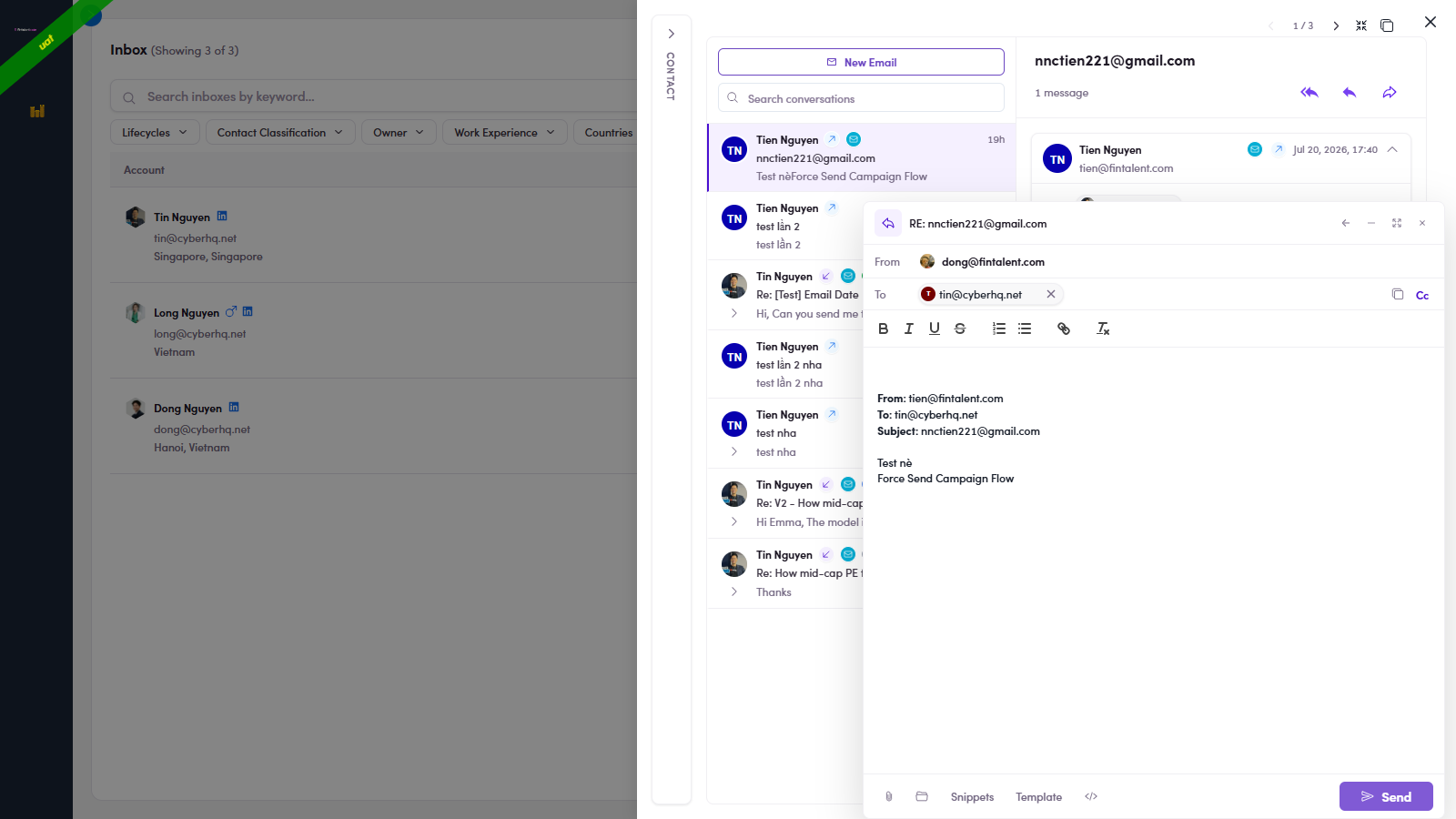This screenshot has height=819, width=1456.
Task: Expand the 'Hi, Can you send me' thread
Action: (734, 313)
